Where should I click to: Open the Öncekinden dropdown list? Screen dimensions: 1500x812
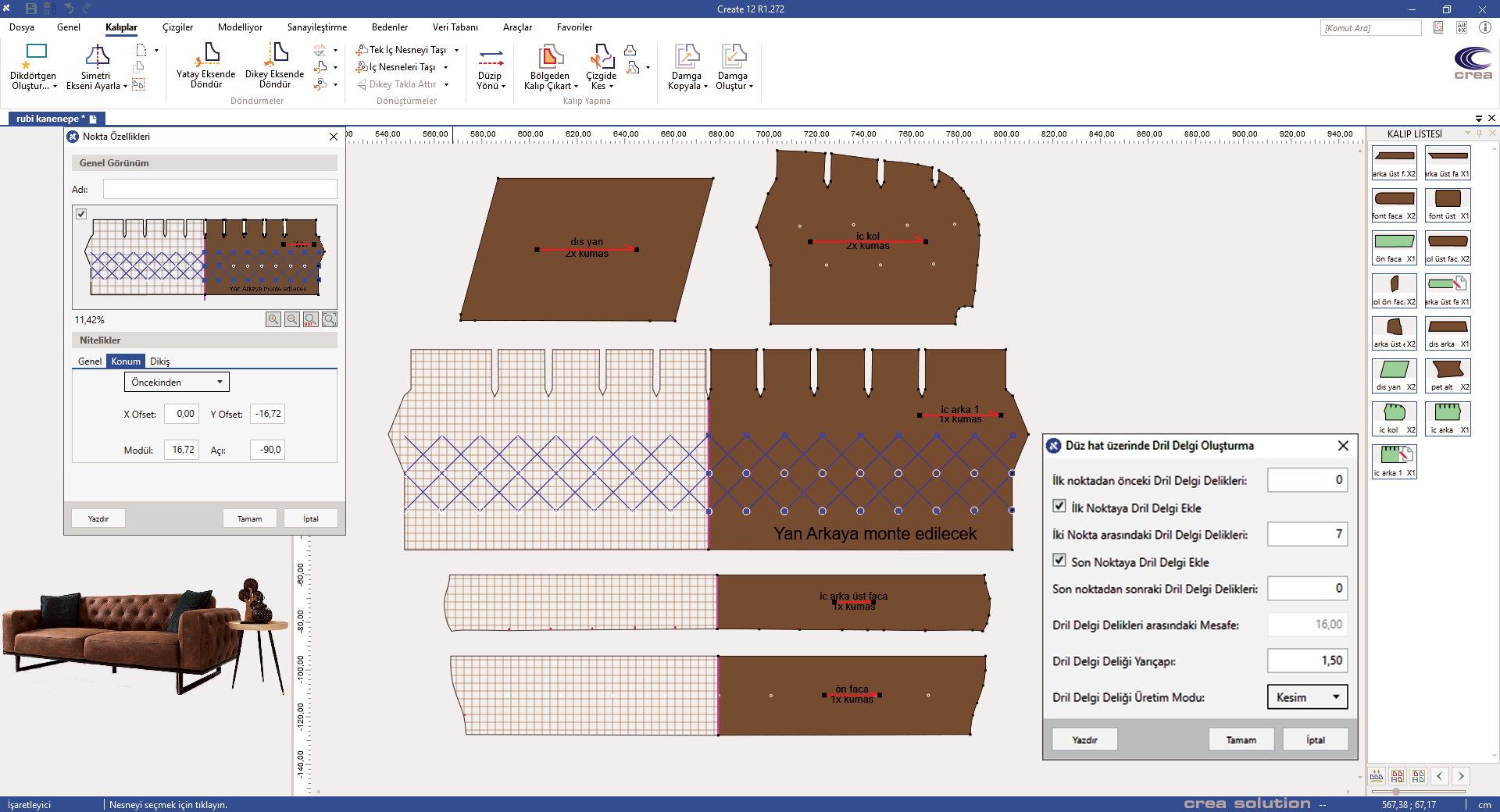(x=177, y=383)
